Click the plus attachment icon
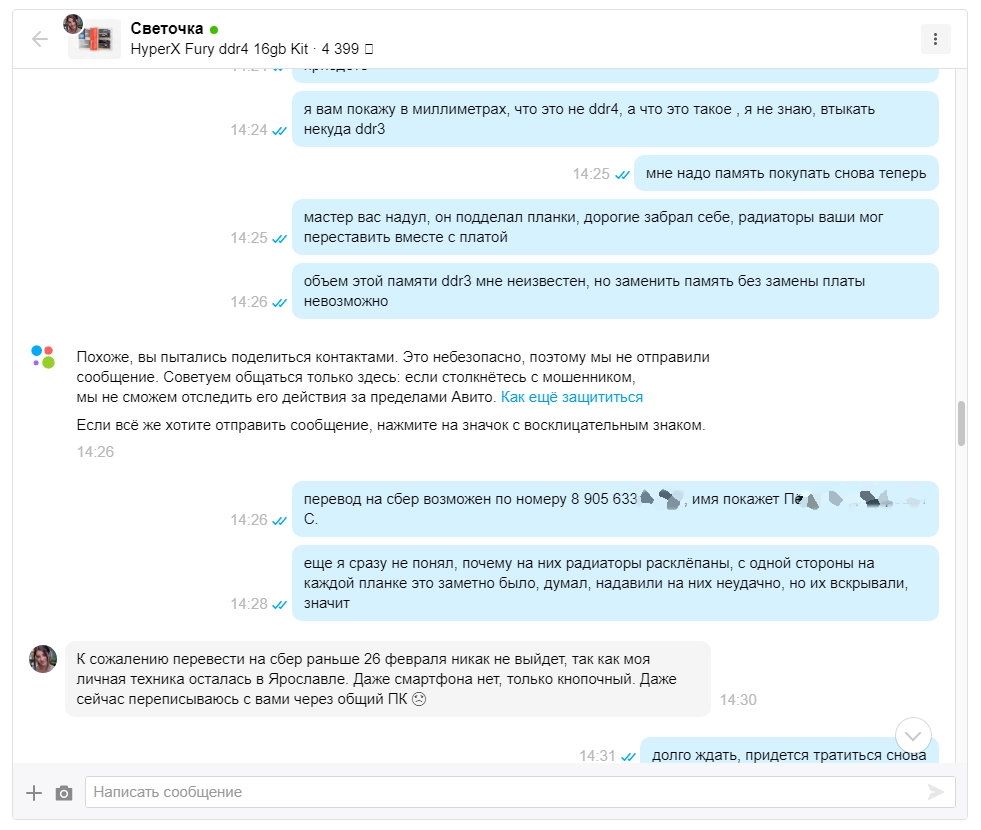Screen dimensions: 981x830 pos(34,793)
